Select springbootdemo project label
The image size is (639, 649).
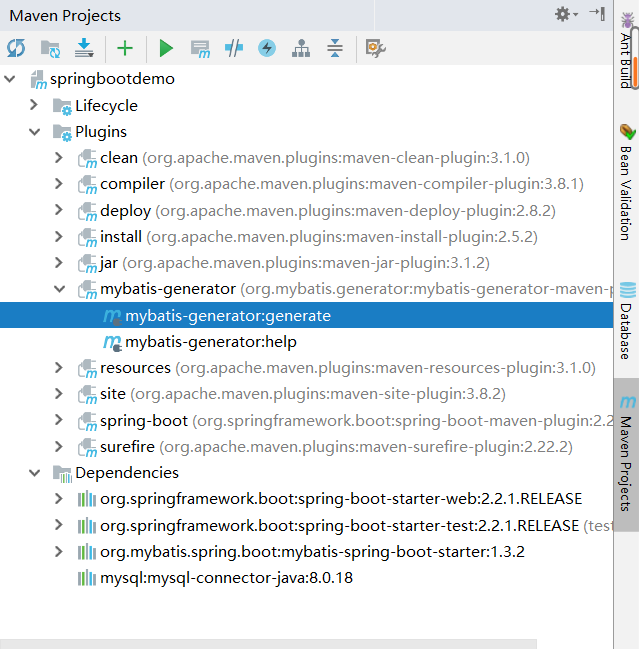pos(113,79)
